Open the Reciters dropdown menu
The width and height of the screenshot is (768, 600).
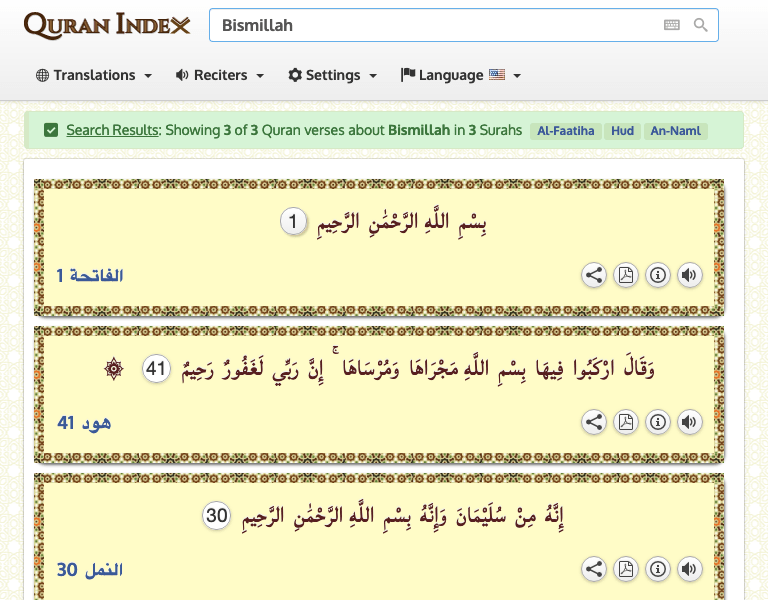[220, 75]
